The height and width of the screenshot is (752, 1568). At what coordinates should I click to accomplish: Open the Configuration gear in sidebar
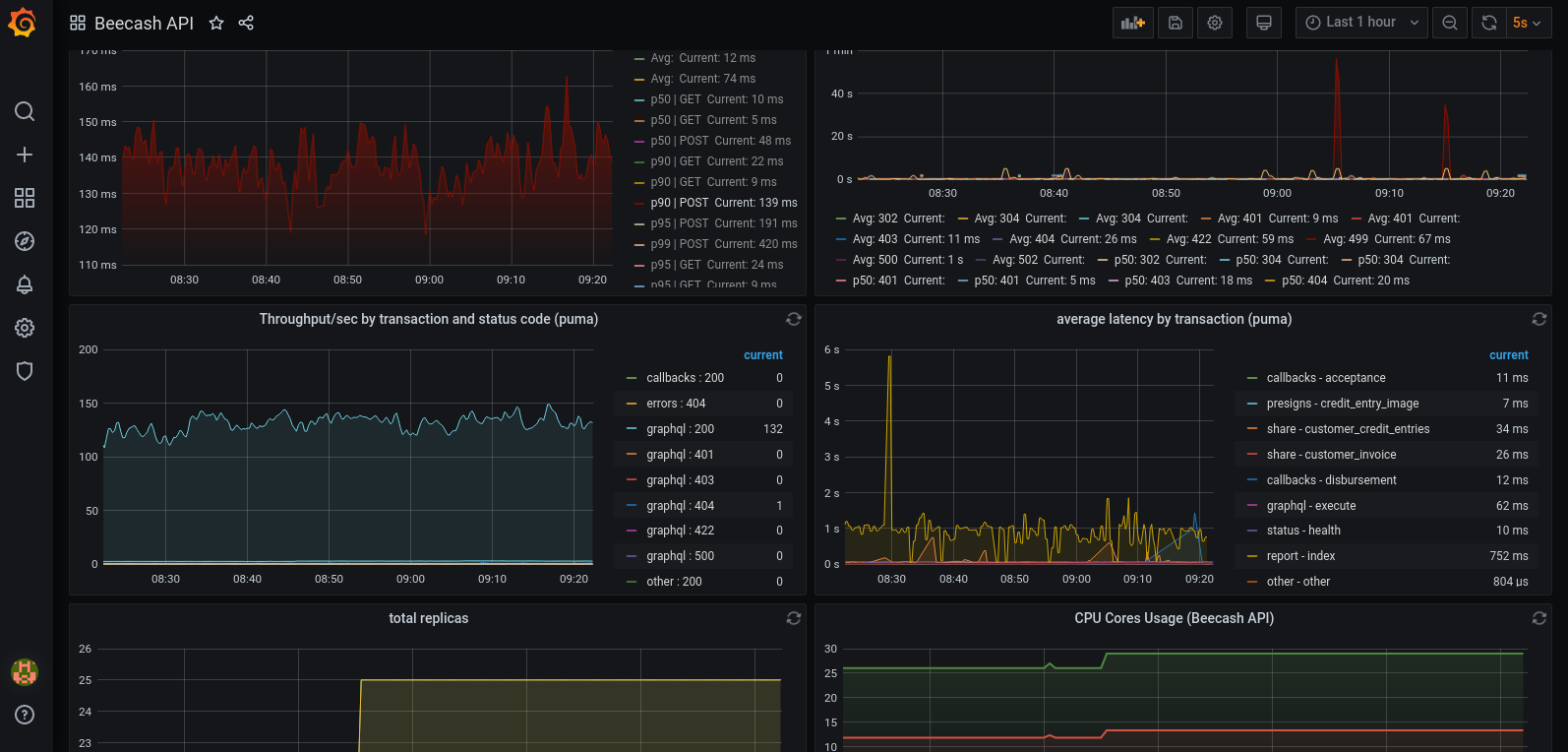pyautogui.click(x=25, y=328)
